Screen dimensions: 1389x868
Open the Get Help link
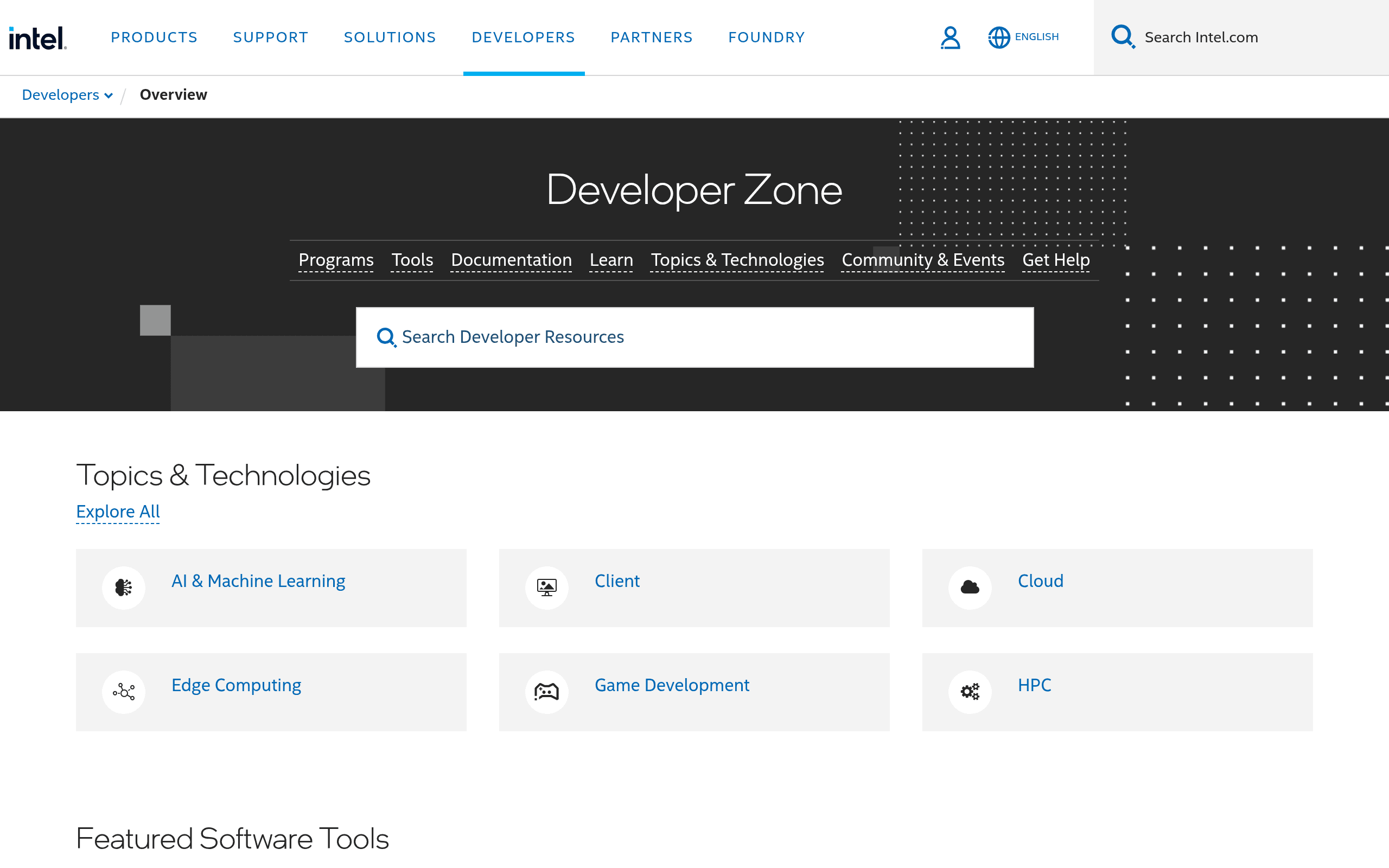[x=1055, y=260]
